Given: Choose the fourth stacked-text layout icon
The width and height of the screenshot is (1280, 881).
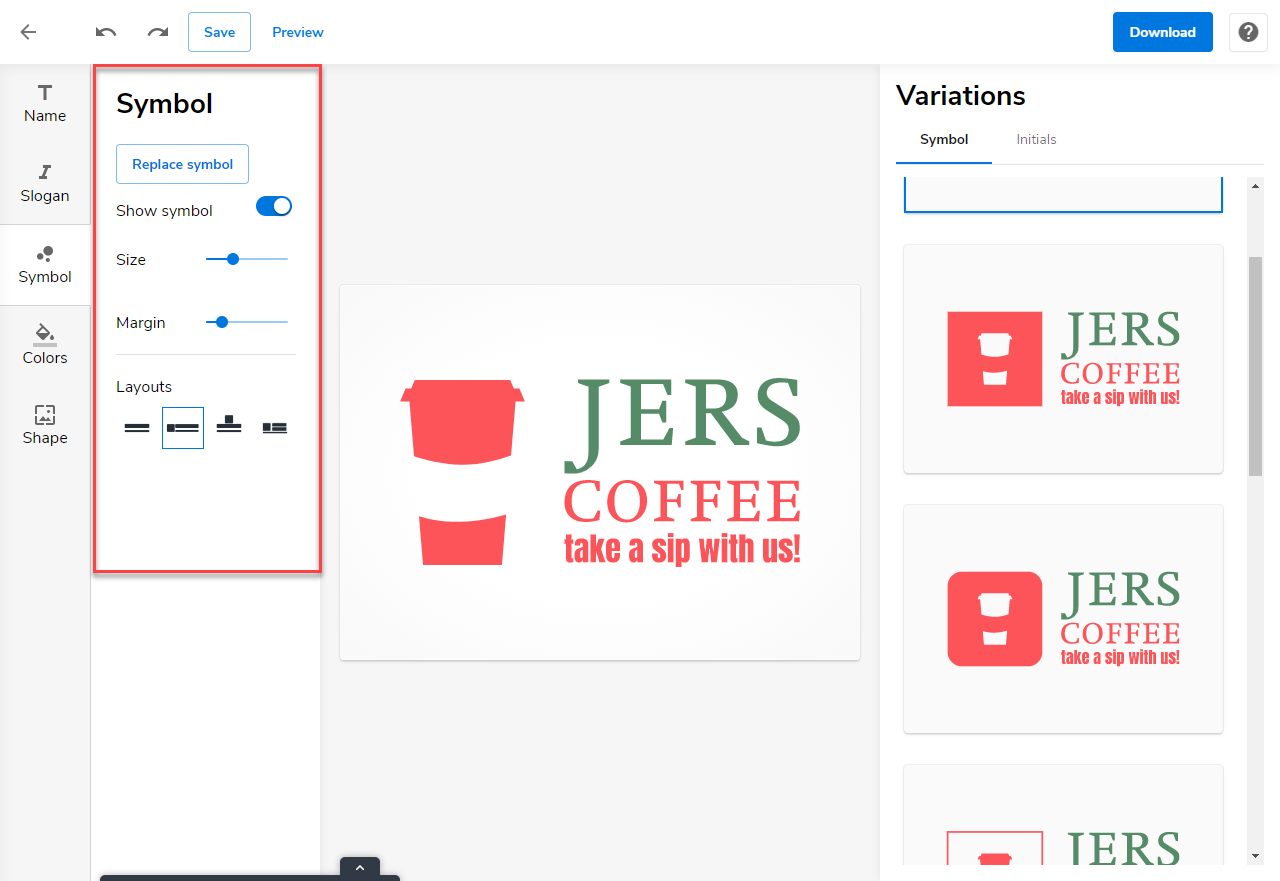Looking at the screenshot, I should (x=275, y=428).
